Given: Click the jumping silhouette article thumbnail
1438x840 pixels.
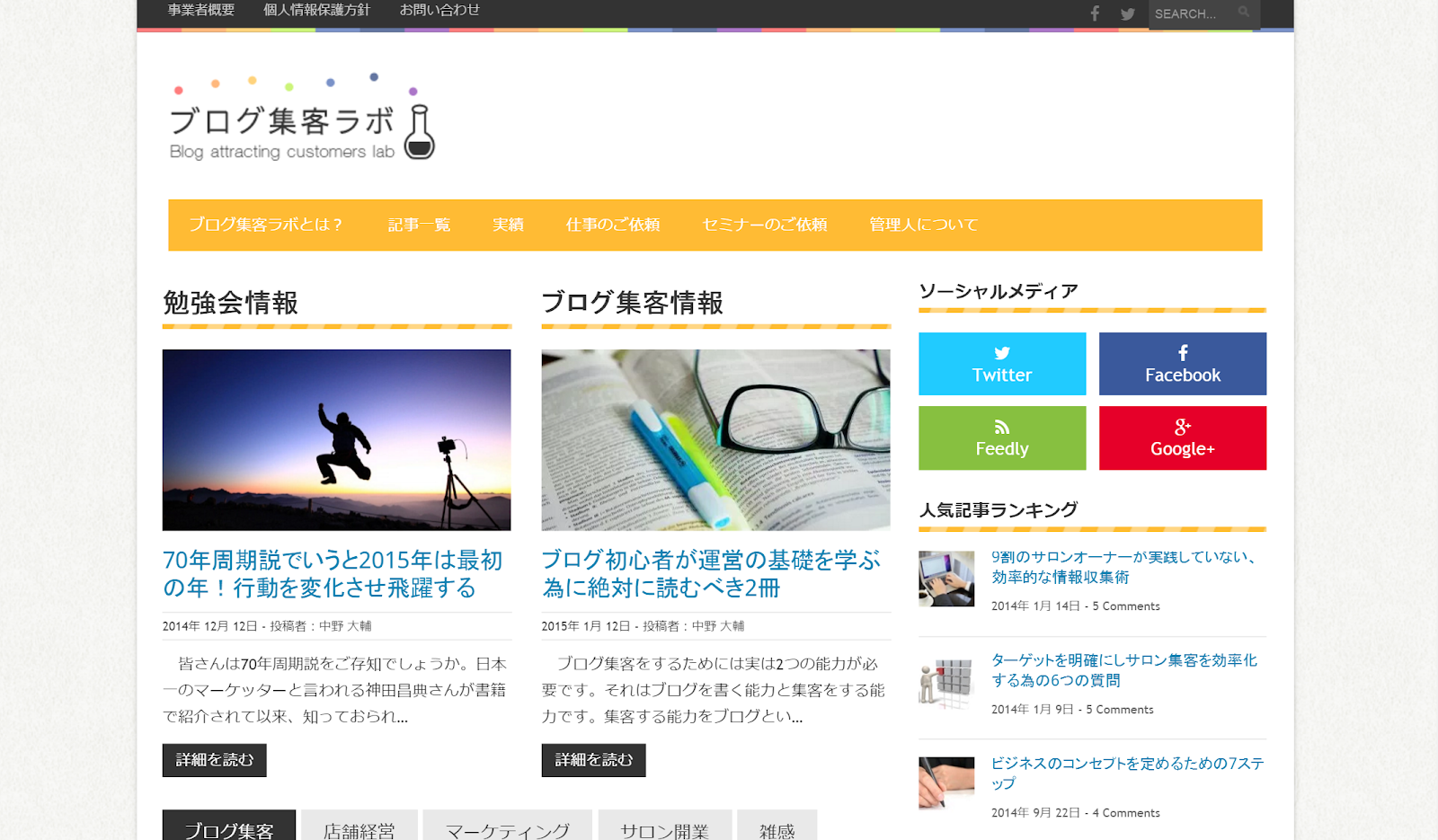Looking at the screenshot, I should 337,440.
